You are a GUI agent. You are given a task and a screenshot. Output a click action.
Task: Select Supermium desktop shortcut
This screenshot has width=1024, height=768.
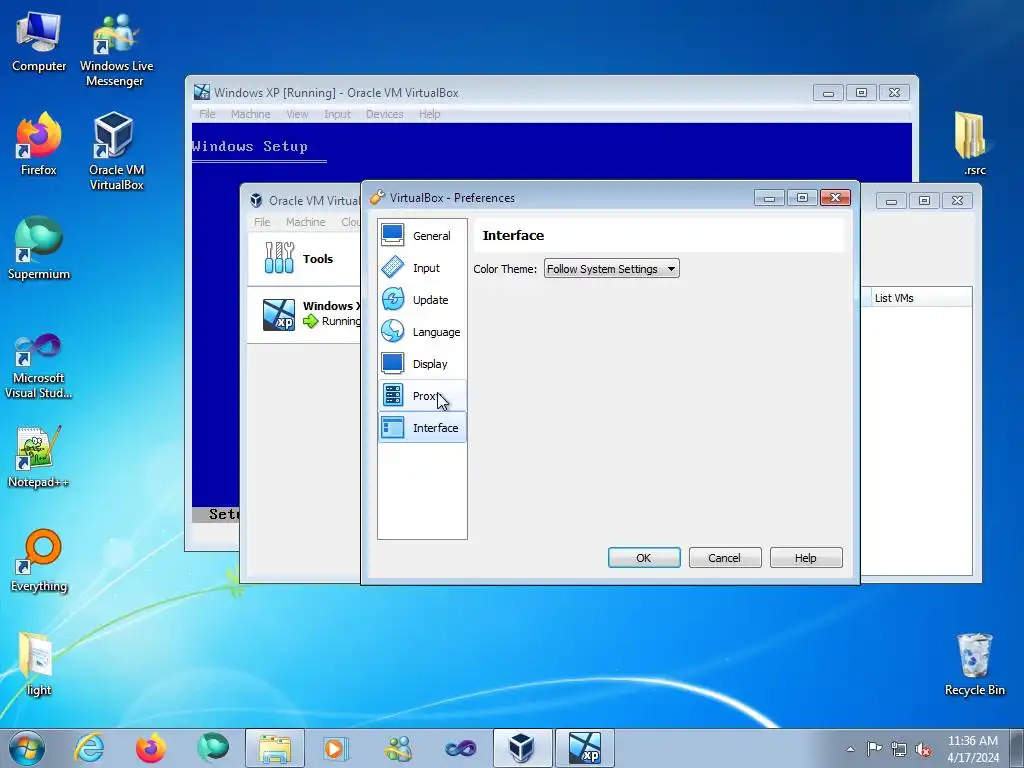39,248
